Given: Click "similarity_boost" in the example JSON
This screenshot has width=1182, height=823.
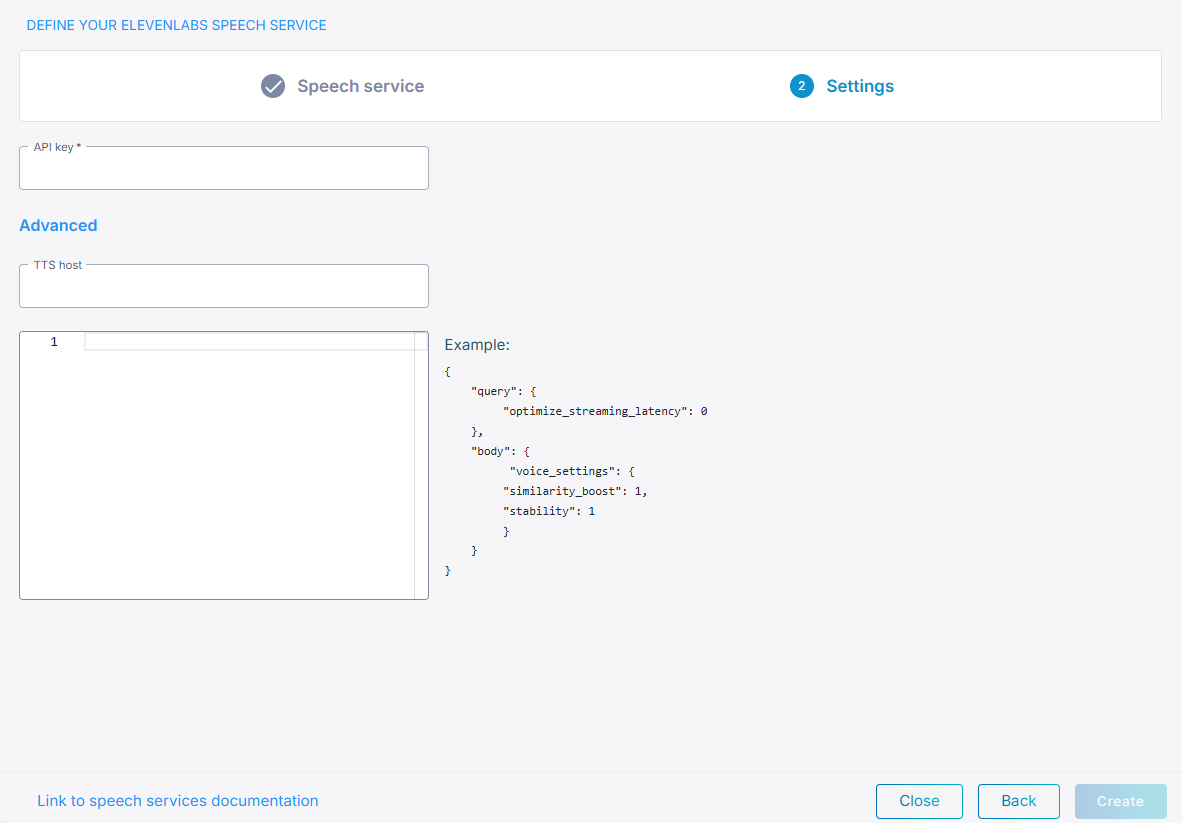Looking at the screenshot, I should point(563,491).
